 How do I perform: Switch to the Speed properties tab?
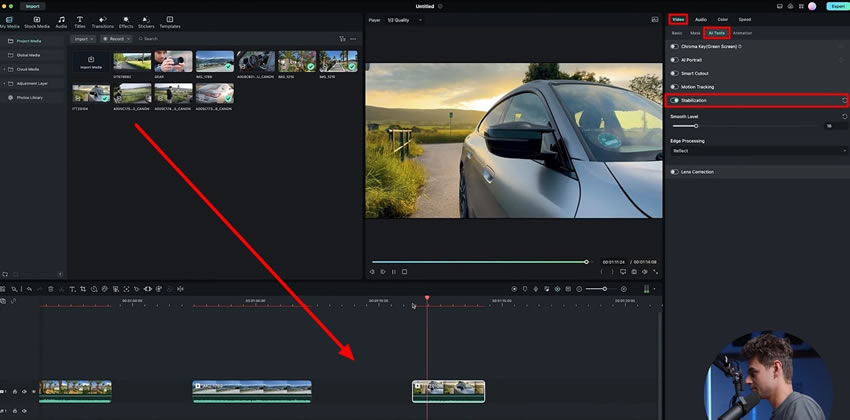click(745, 20)
